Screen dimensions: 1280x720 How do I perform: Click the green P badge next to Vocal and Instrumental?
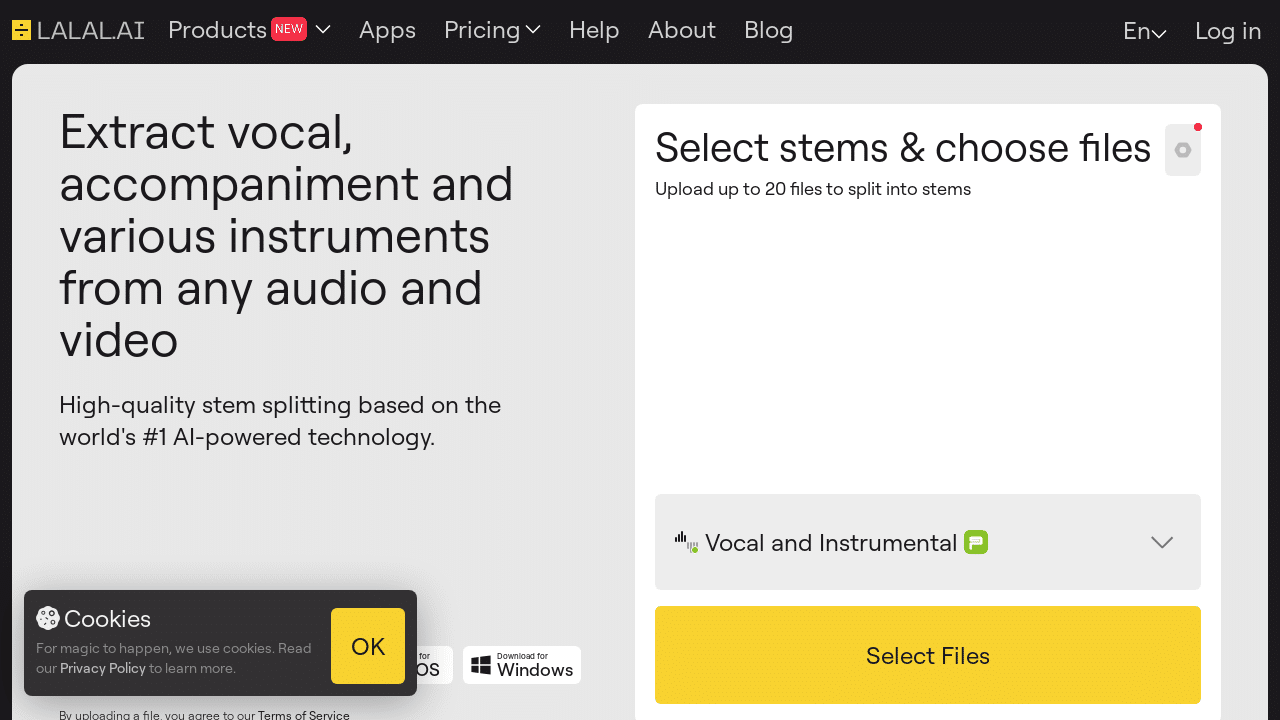tap(975, 542)
